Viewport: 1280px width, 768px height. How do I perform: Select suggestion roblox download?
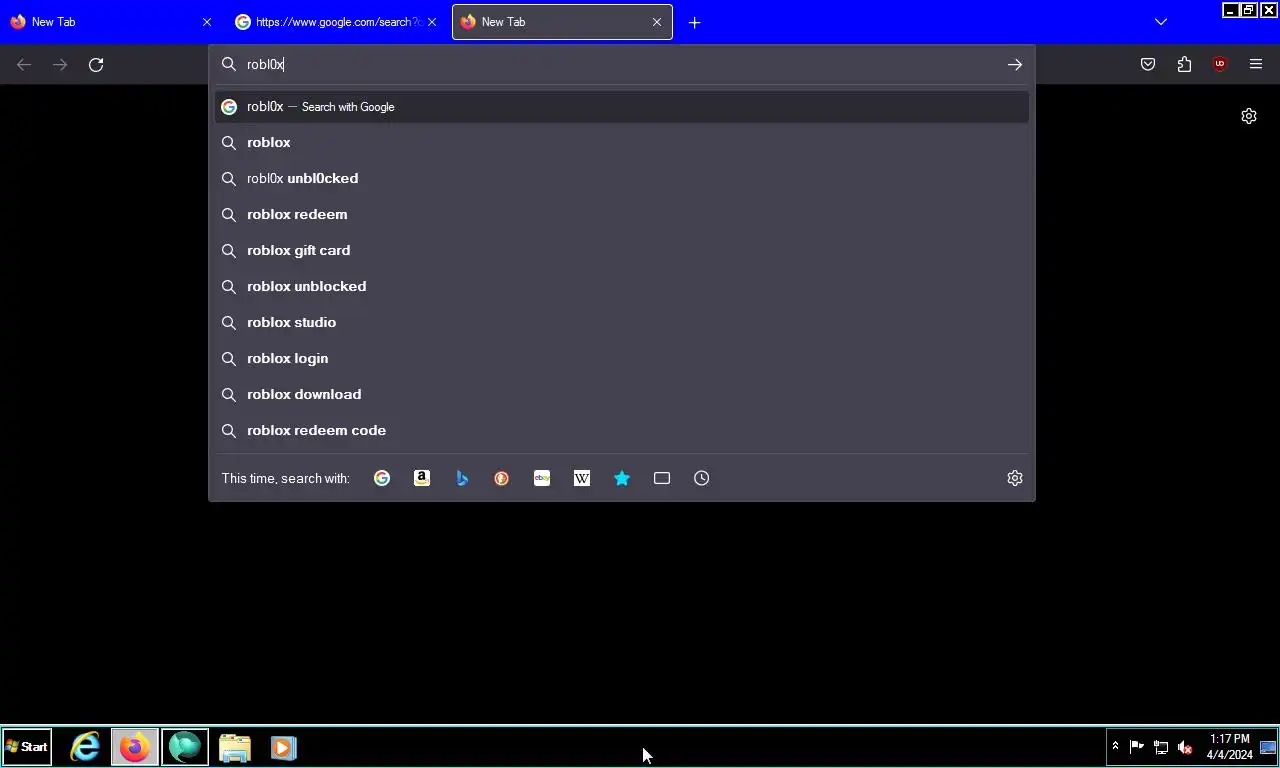click(622, 394)
